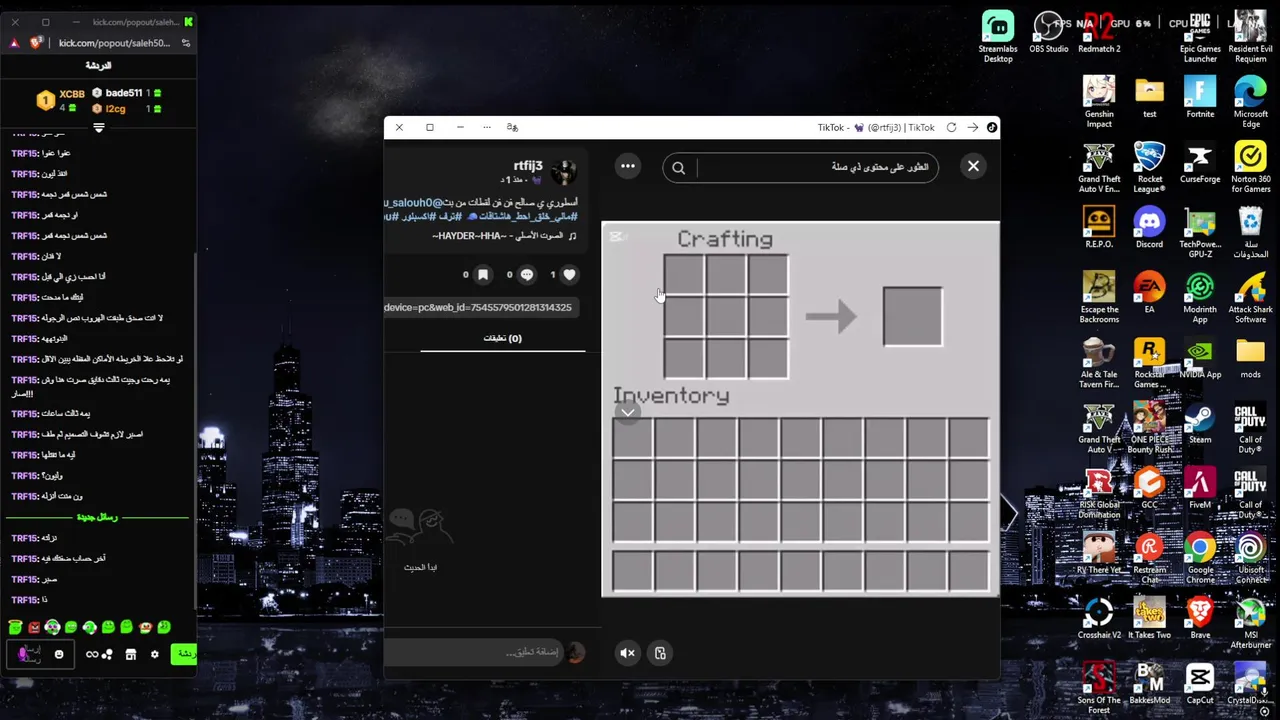
Task: Open FiveM desktop icon
Action: 1200,486
